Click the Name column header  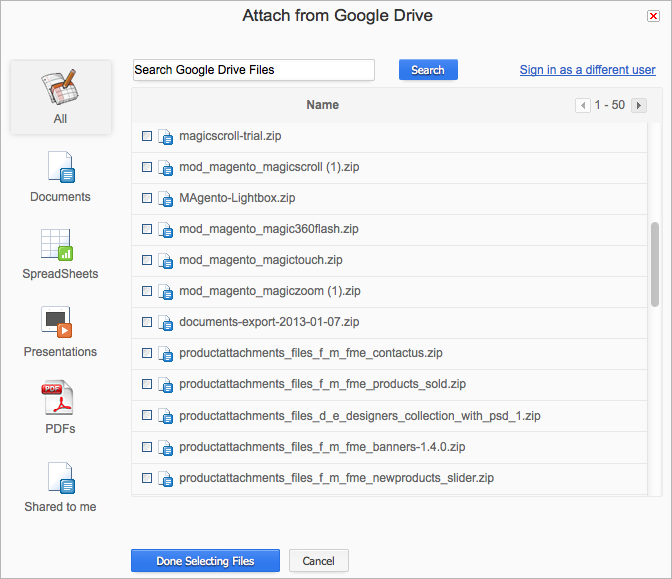(322, 105)
